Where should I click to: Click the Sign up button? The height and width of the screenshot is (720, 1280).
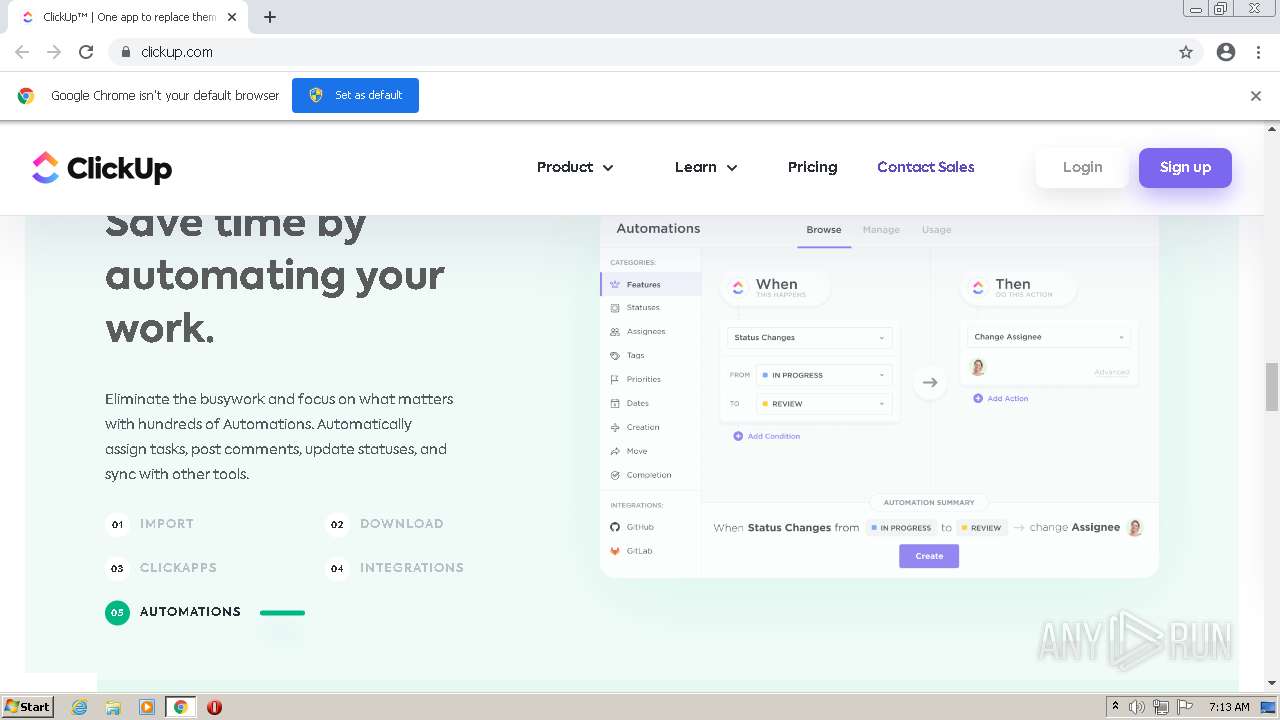pos(1185,167)
